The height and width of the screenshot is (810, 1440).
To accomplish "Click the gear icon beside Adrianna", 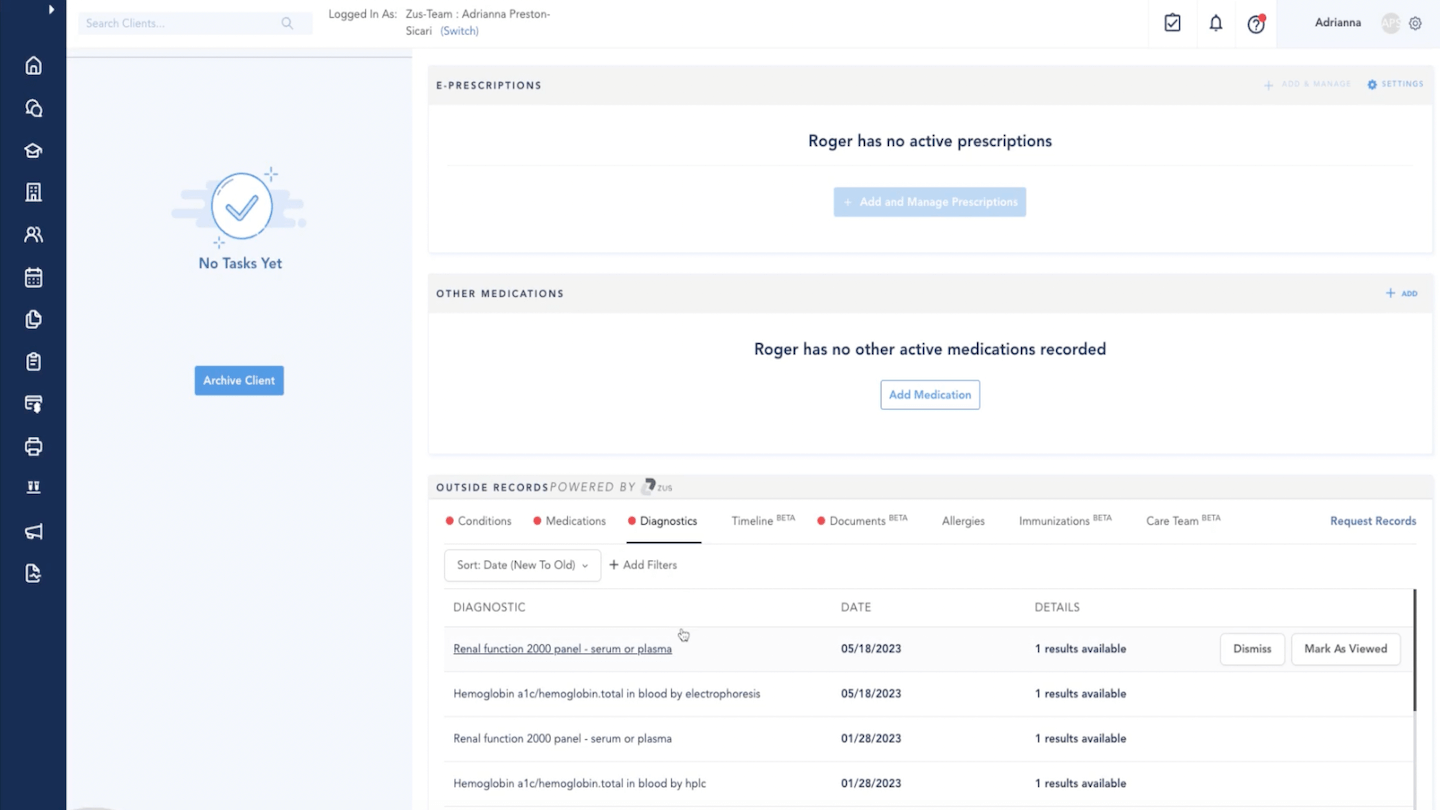I will point(1415,23).
